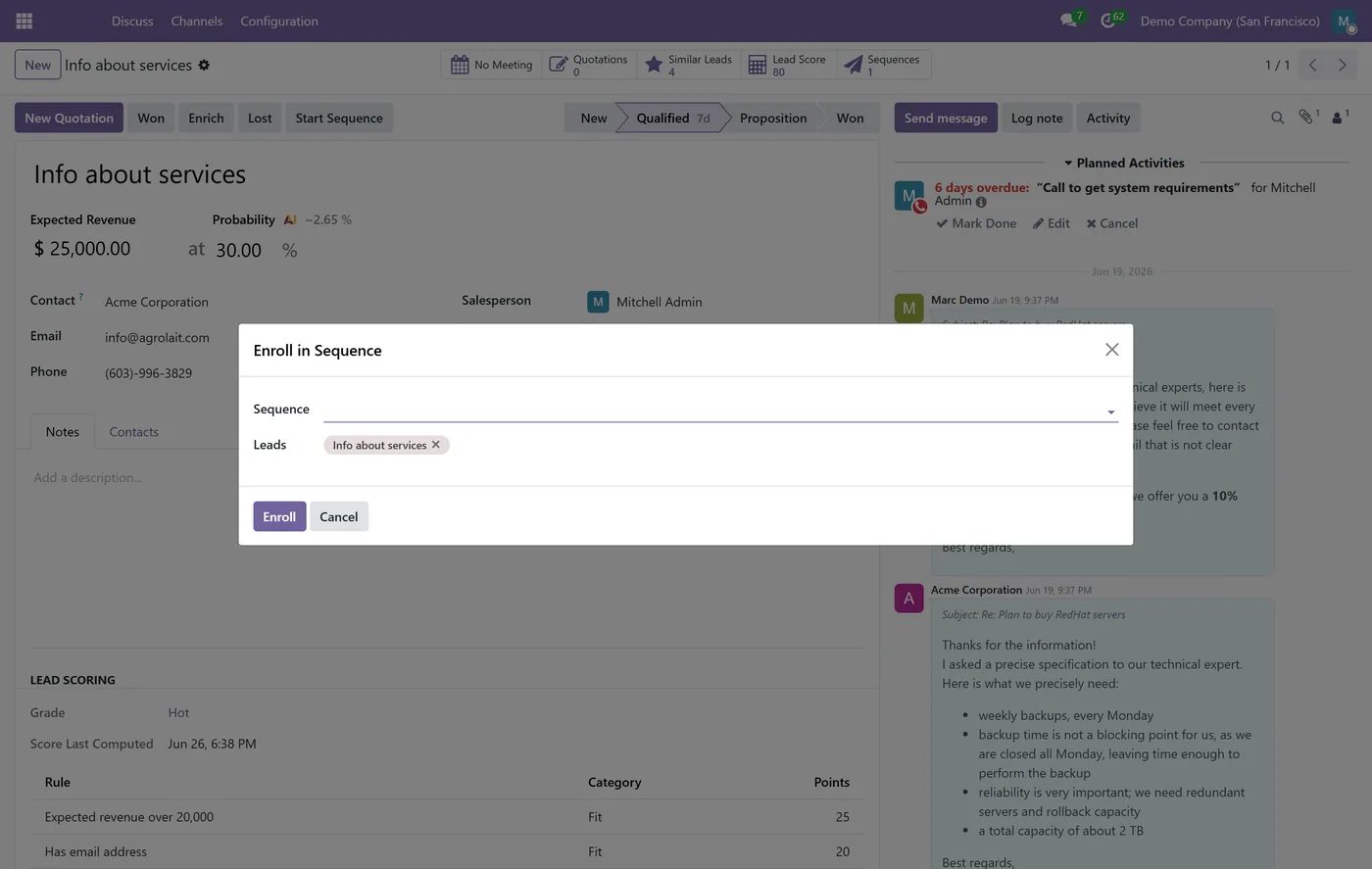Viewport: 1372px width, 869px height.
Task: Click Log note button
Action: point(1037,118)
